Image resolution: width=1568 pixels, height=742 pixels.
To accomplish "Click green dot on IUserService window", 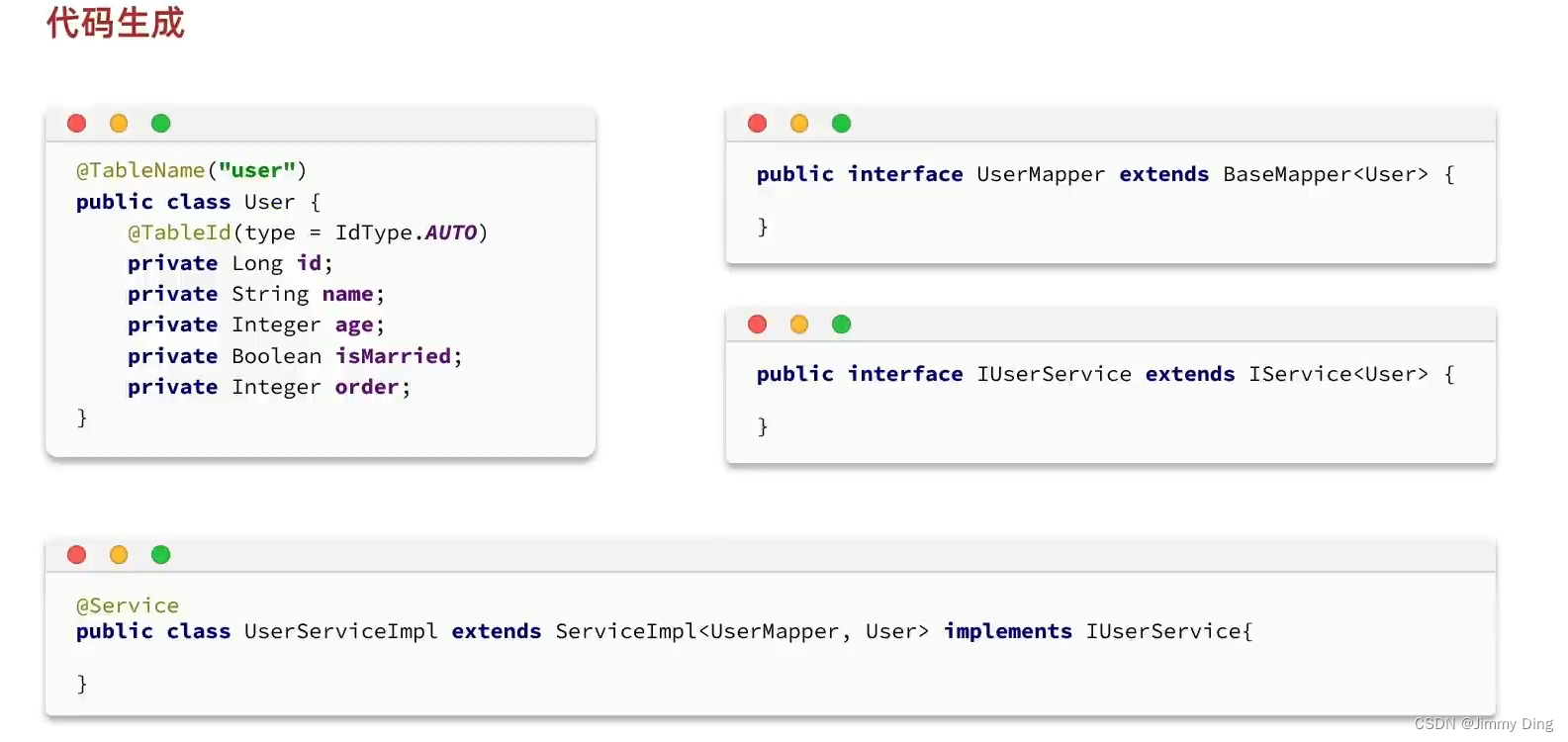I will pos(842,324).
